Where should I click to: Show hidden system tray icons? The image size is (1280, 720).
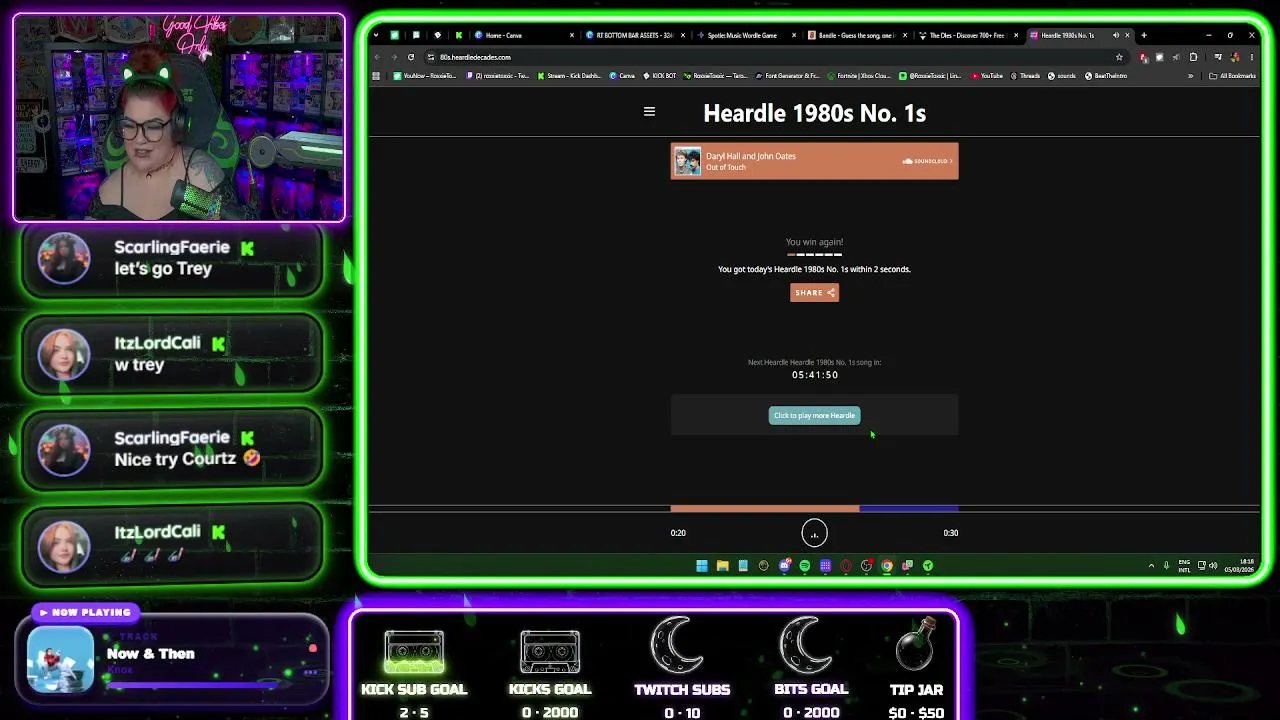click(x=1151, y=566)
